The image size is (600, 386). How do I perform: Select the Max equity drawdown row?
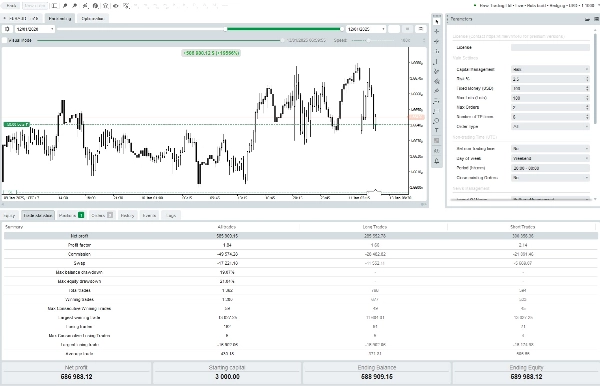300,281
